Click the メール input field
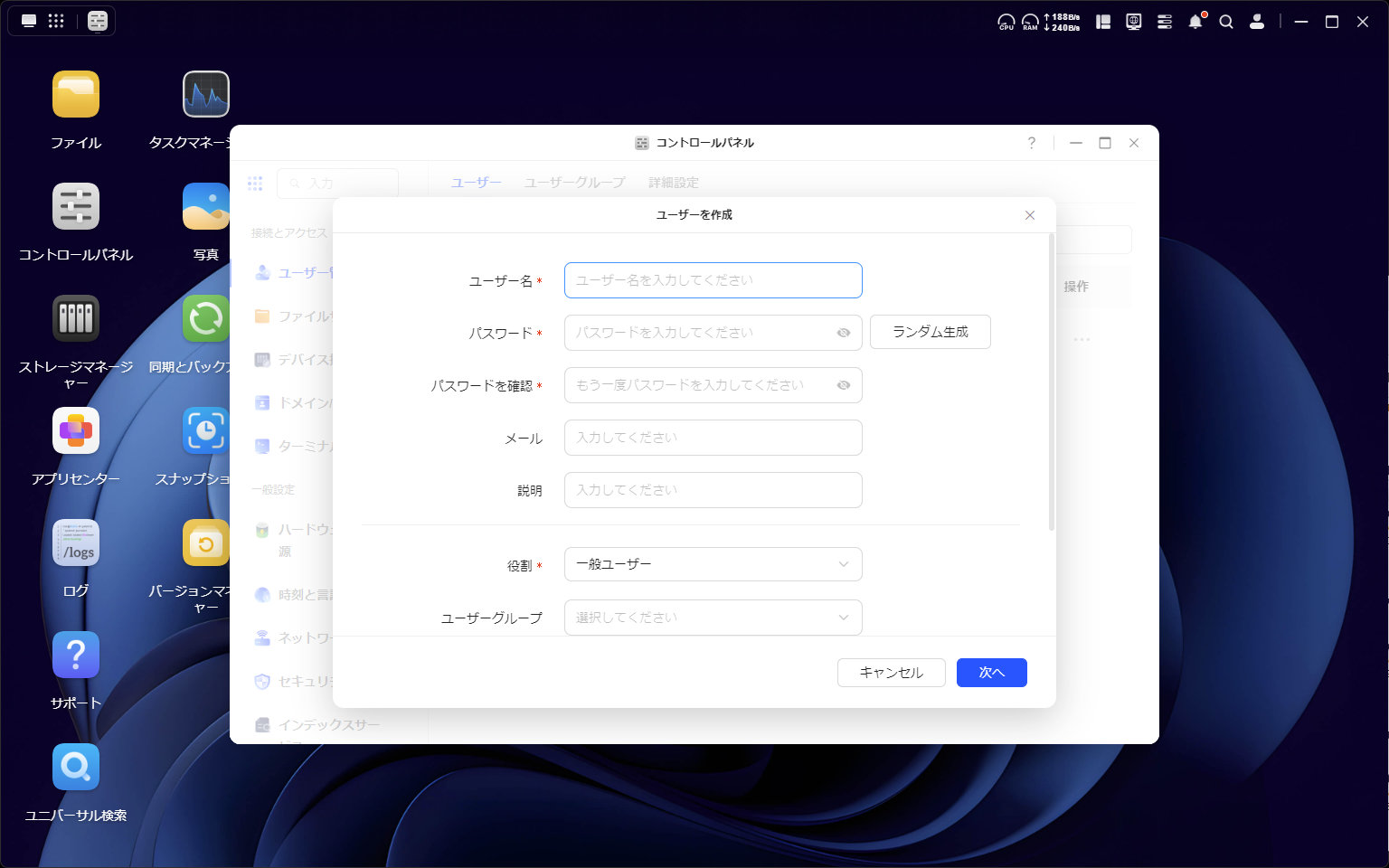 point(713,438)
